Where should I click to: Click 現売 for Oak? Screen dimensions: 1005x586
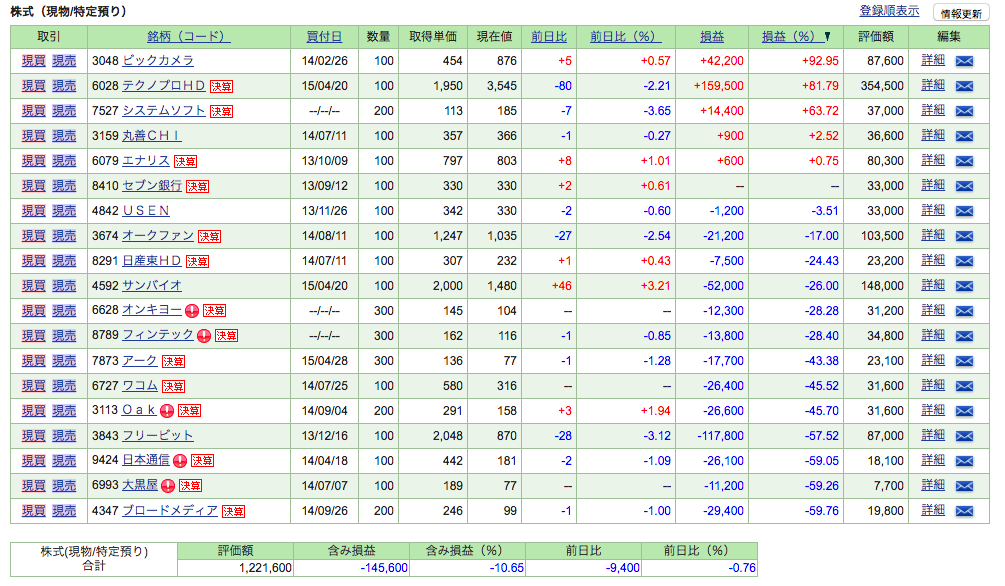(x=64, y=411)
